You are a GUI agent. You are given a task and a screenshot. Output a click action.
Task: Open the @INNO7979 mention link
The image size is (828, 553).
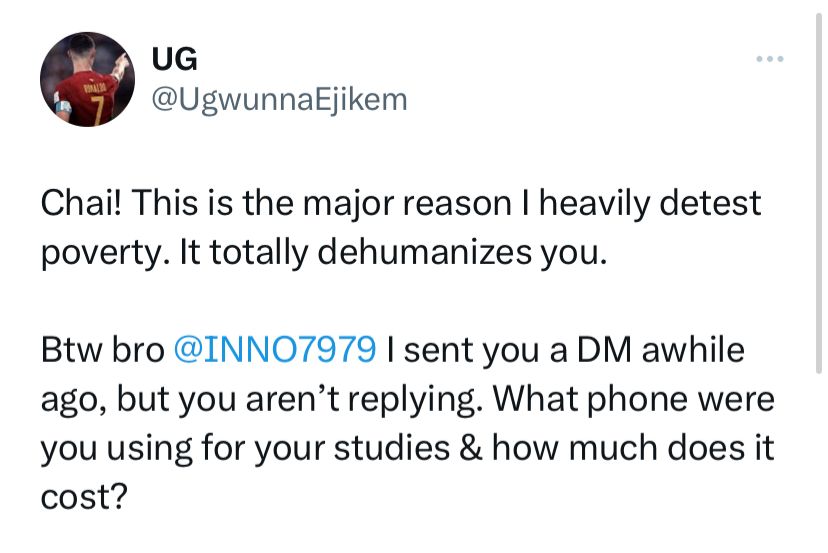tap(276, 350)
